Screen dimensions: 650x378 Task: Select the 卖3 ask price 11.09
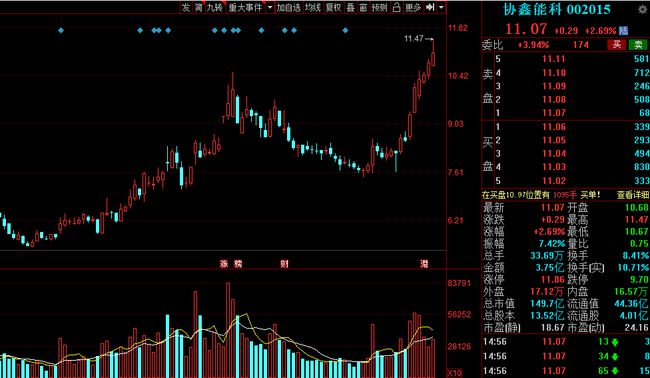(x=554, y=86)
